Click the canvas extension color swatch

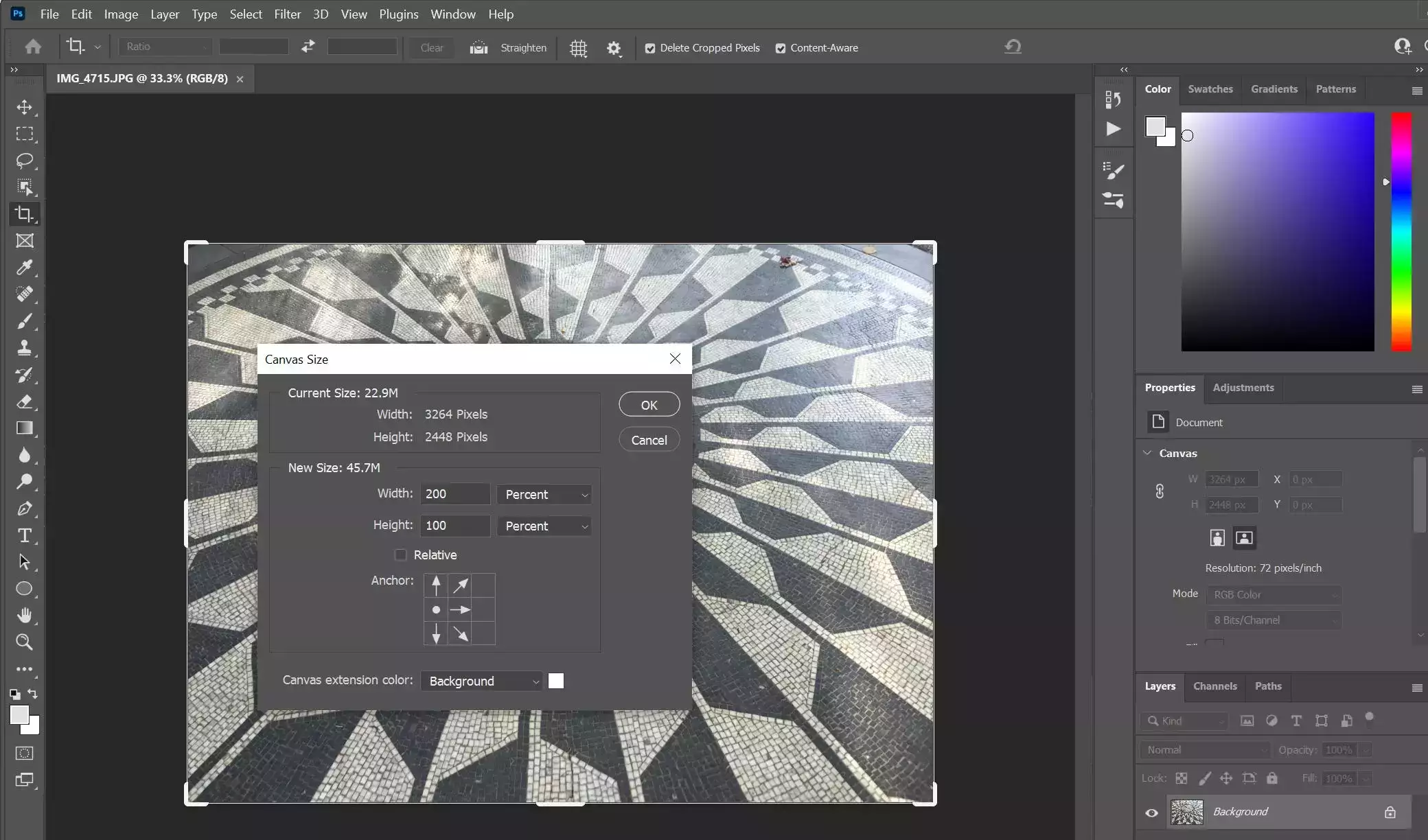click(556, 681)
